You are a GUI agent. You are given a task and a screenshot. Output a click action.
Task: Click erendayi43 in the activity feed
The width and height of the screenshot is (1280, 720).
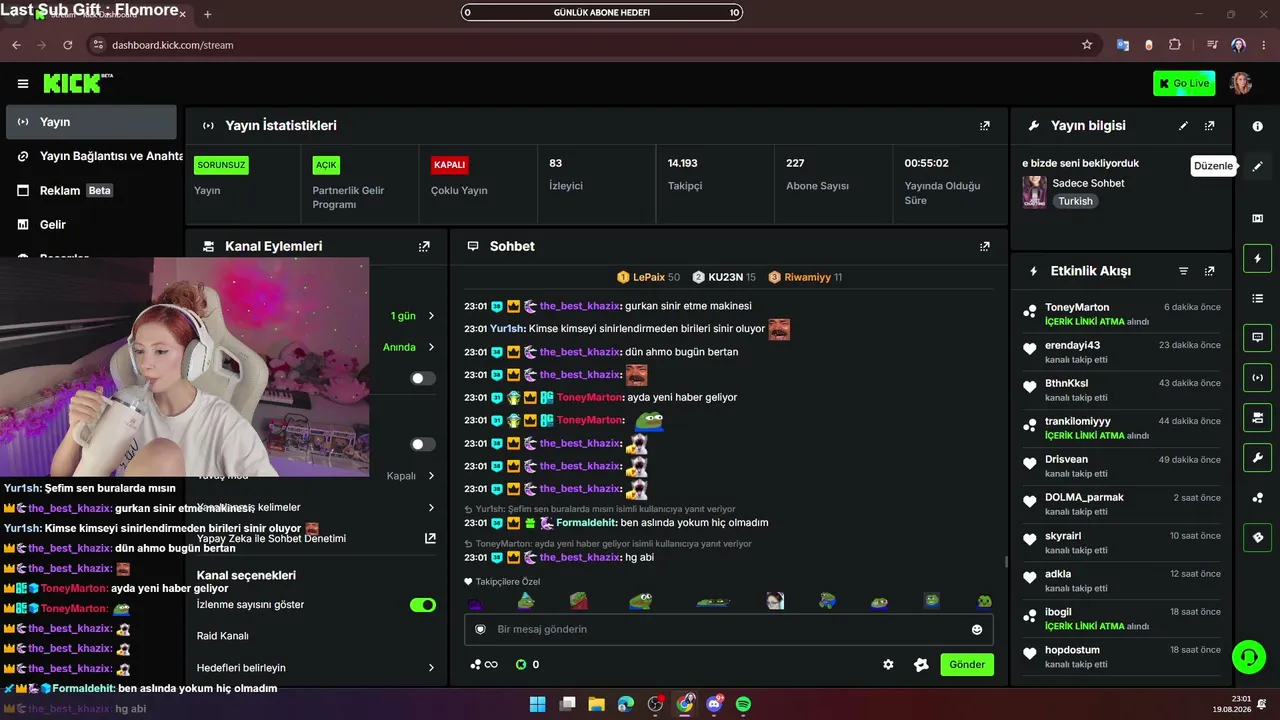(1073, 345)
